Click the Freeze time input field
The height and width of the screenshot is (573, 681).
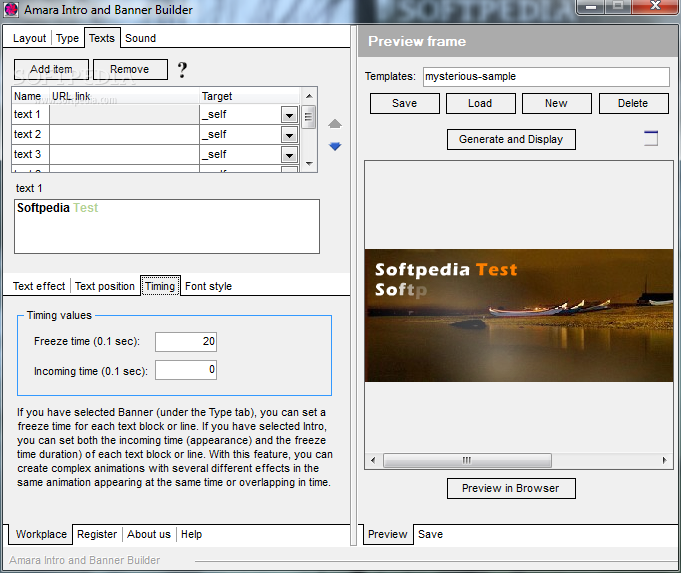point(186,341)
